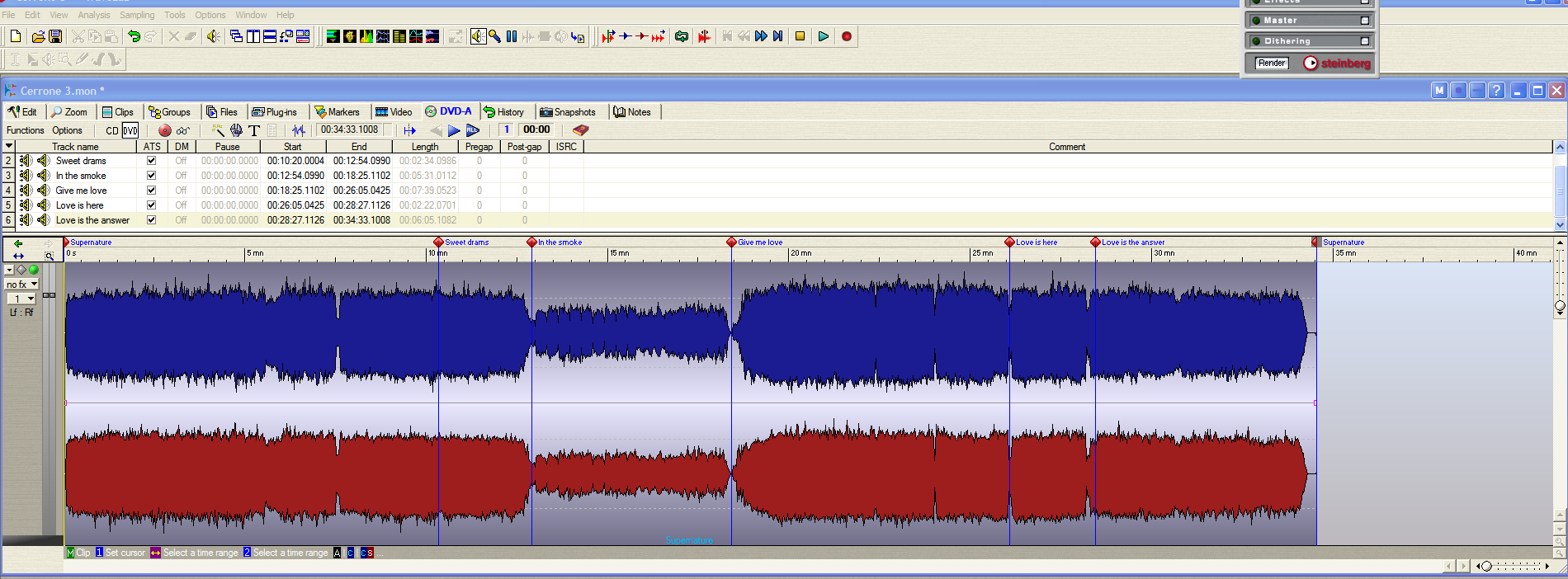
Task: Stop playback with the yellow square
Action: pos(800,36)
